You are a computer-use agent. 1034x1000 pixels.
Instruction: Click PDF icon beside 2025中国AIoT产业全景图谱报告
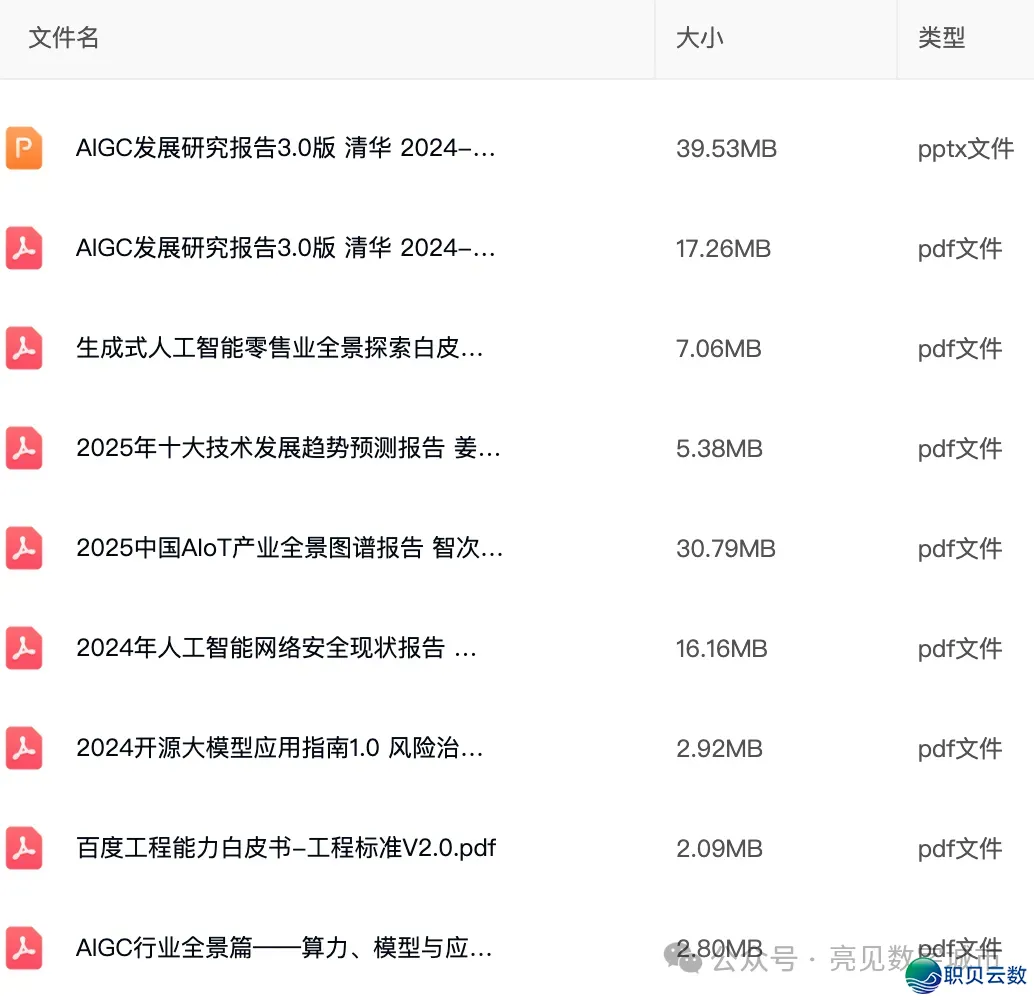[x=24, y=548]
